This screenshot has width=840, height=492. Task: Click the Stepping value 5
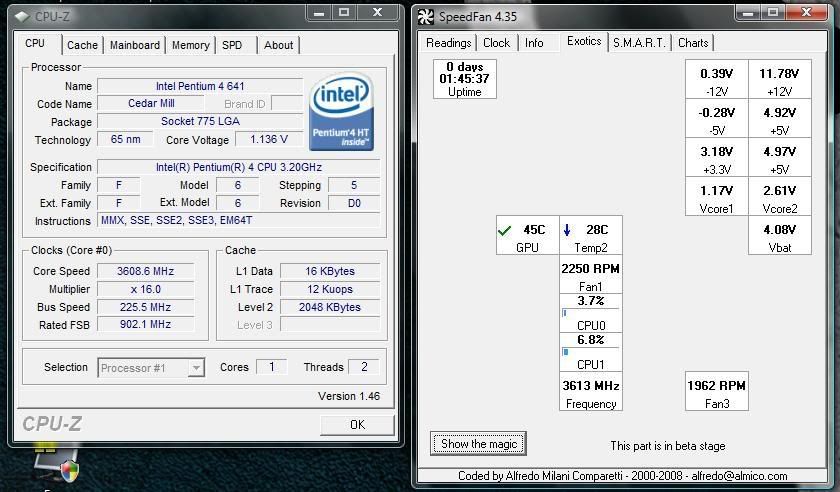[354, 185]
